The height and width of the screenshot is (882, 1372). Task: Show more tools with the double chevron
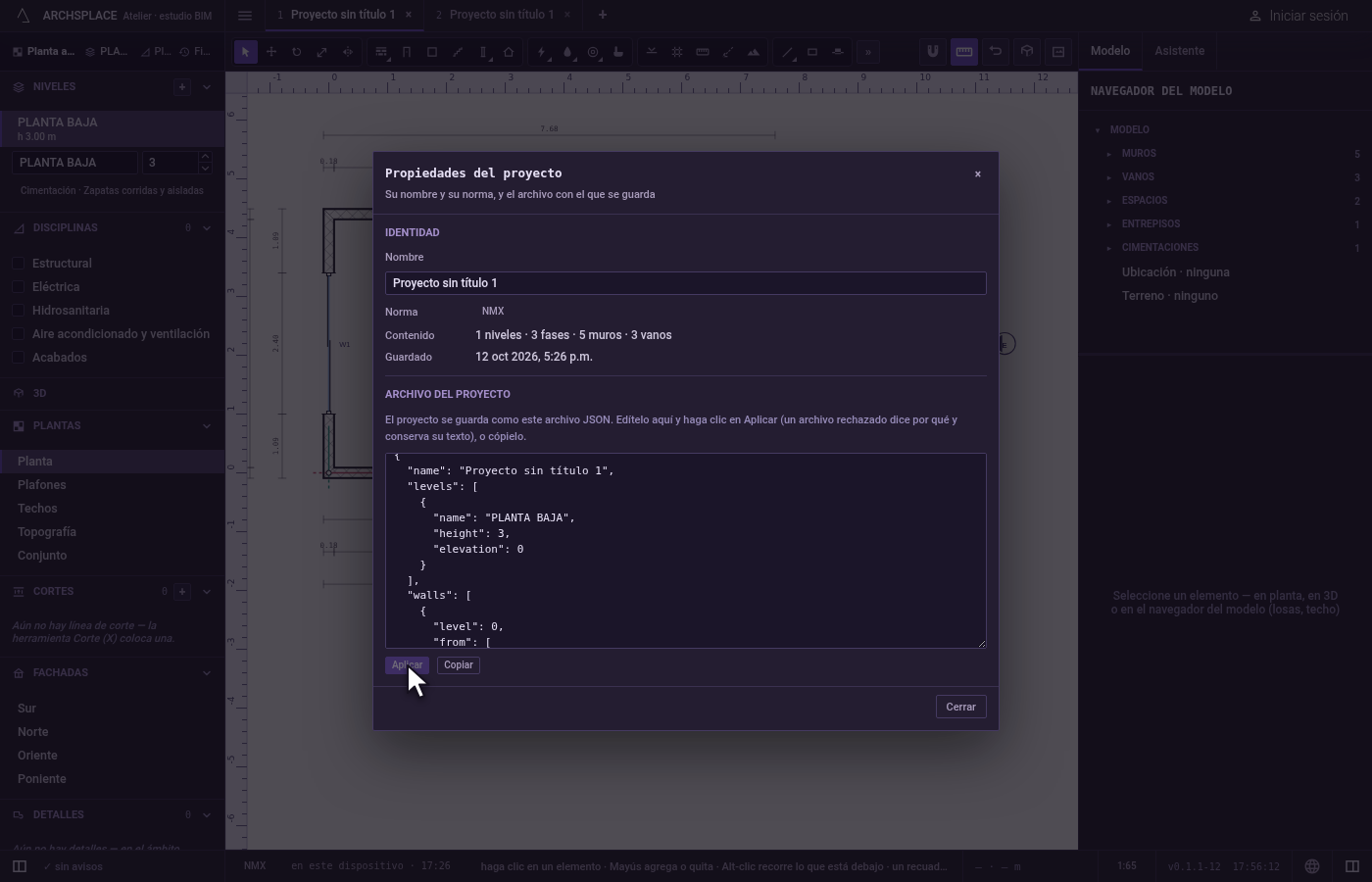coord(867,52)
